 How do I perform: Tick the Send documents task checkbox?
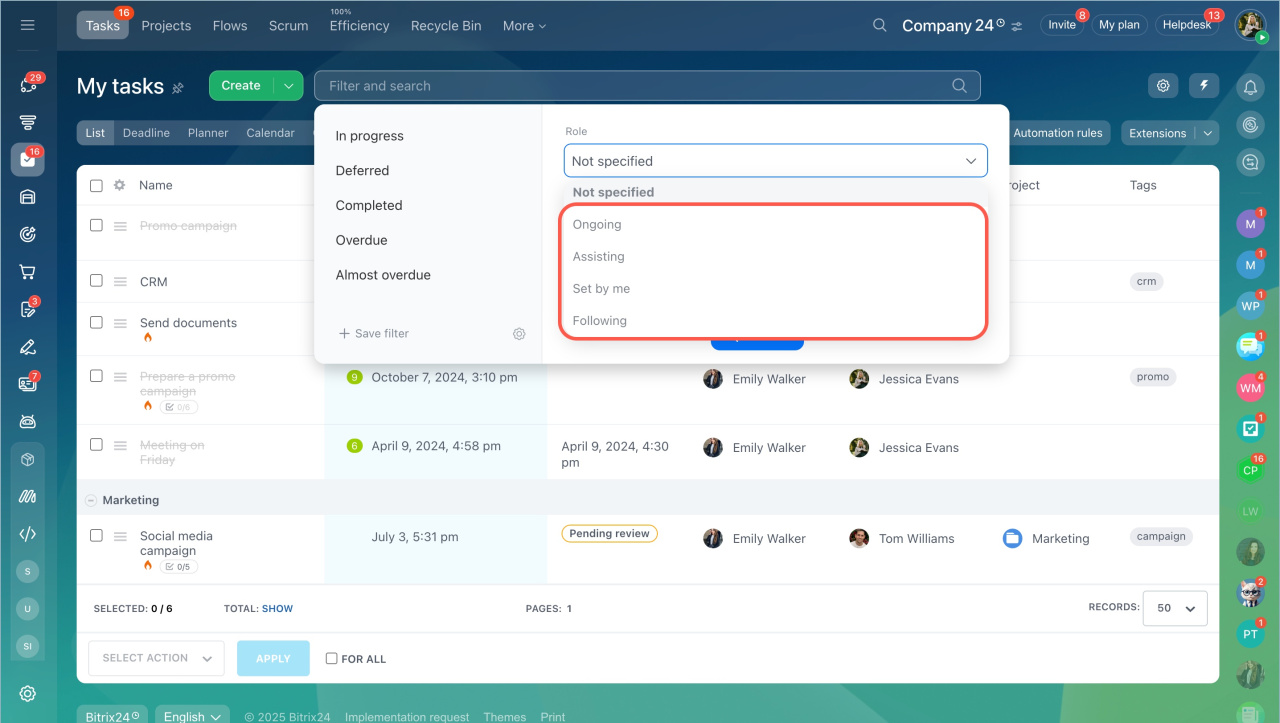(x=96, y=322)
